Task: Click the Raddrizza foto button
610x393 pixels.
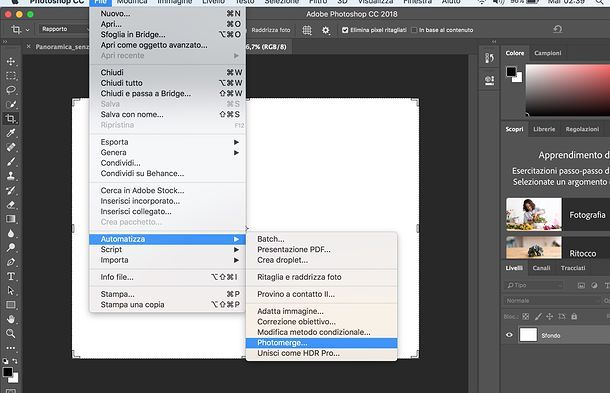Action: pos(271,30)
